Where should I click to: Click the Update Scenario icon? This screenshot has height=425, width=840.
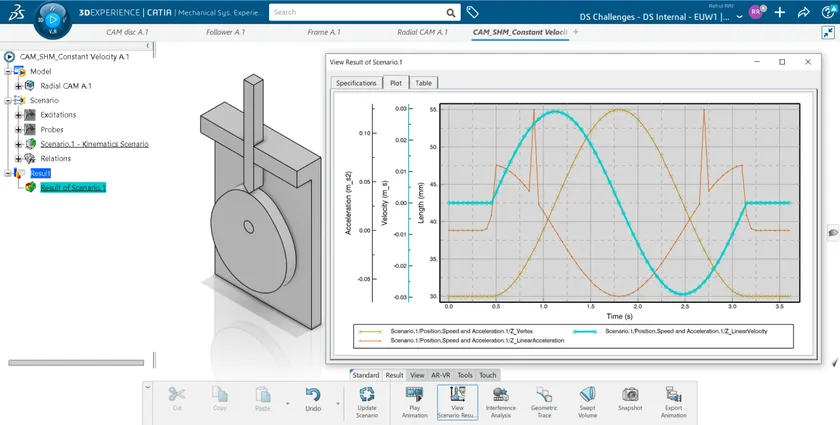point(367,396)
